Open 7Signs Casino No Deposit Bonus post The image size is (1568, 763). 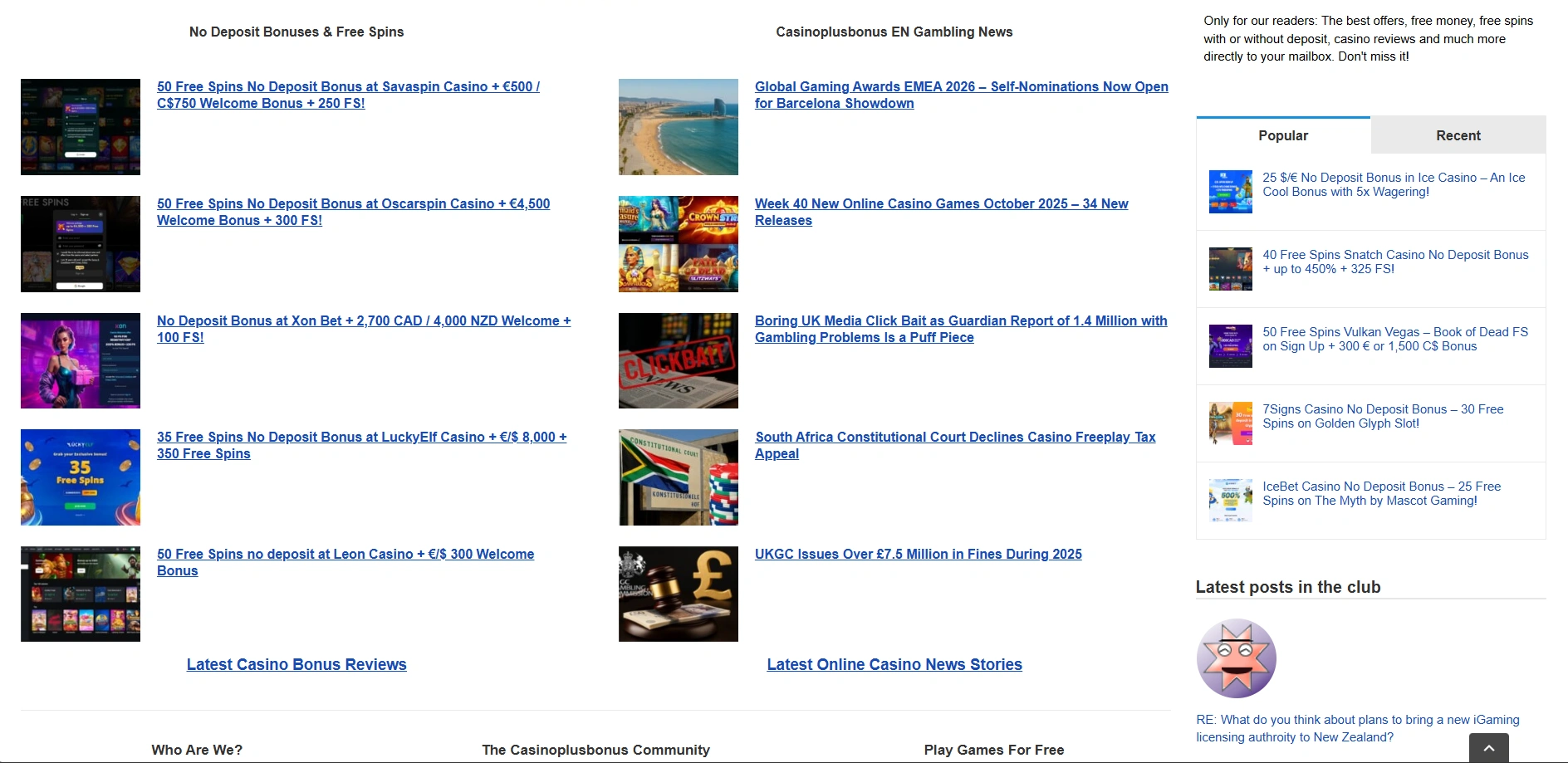(1383, 416)
